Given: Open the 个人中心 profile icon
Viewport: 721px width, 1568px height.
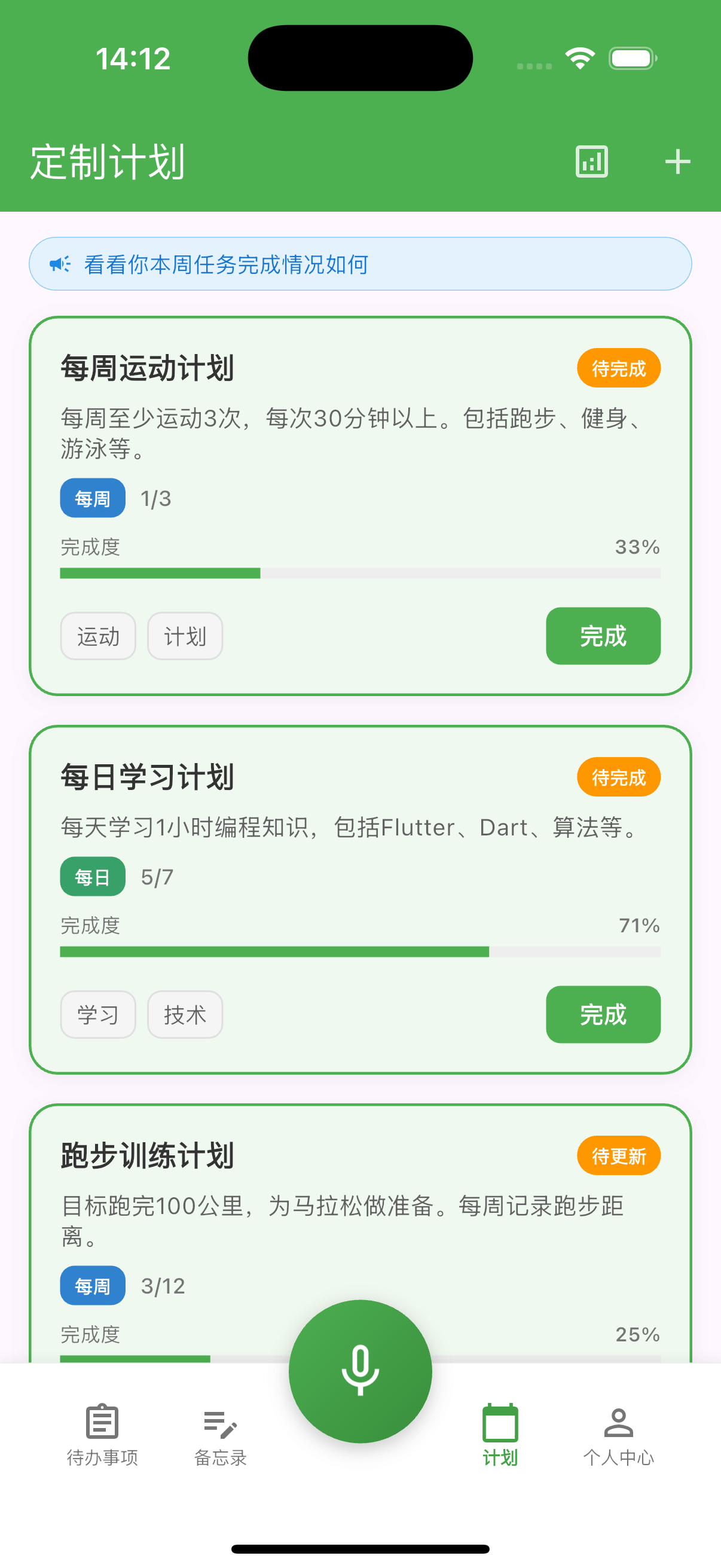Looking at the screenshot, I should point(618,1423).
